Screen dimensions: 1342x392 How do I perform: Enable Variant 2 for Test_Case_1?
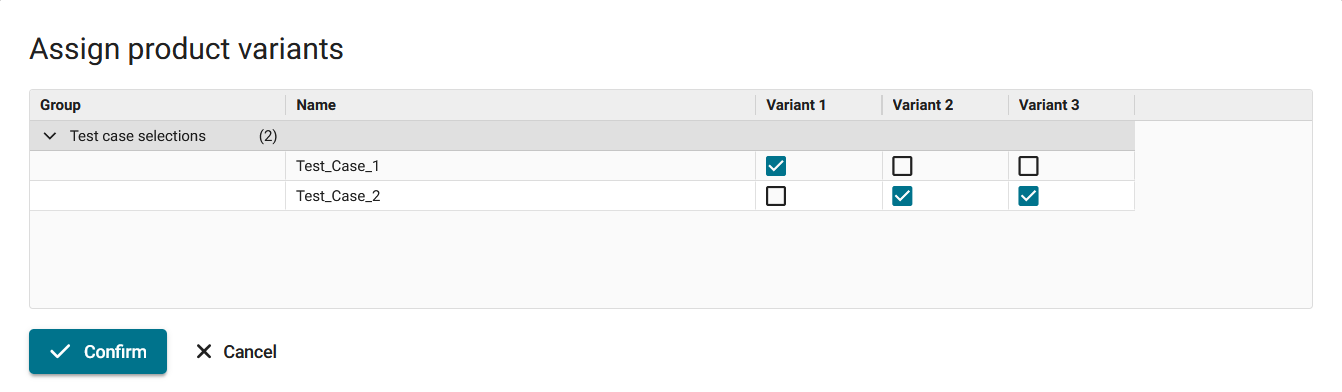[902, 166]
